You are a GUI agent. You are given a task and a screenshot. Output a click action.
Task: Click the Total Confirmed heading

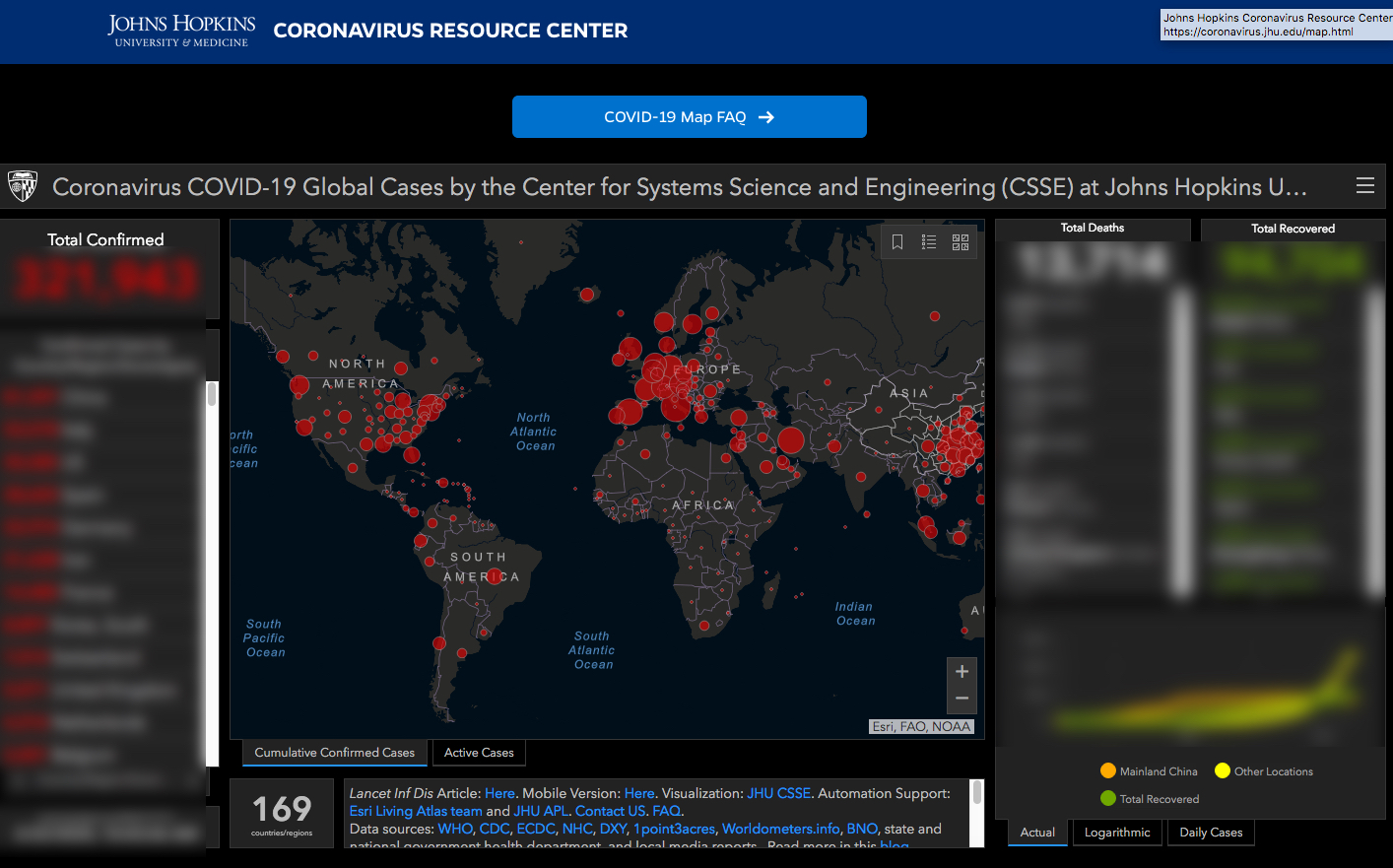(x=105, y=239)
